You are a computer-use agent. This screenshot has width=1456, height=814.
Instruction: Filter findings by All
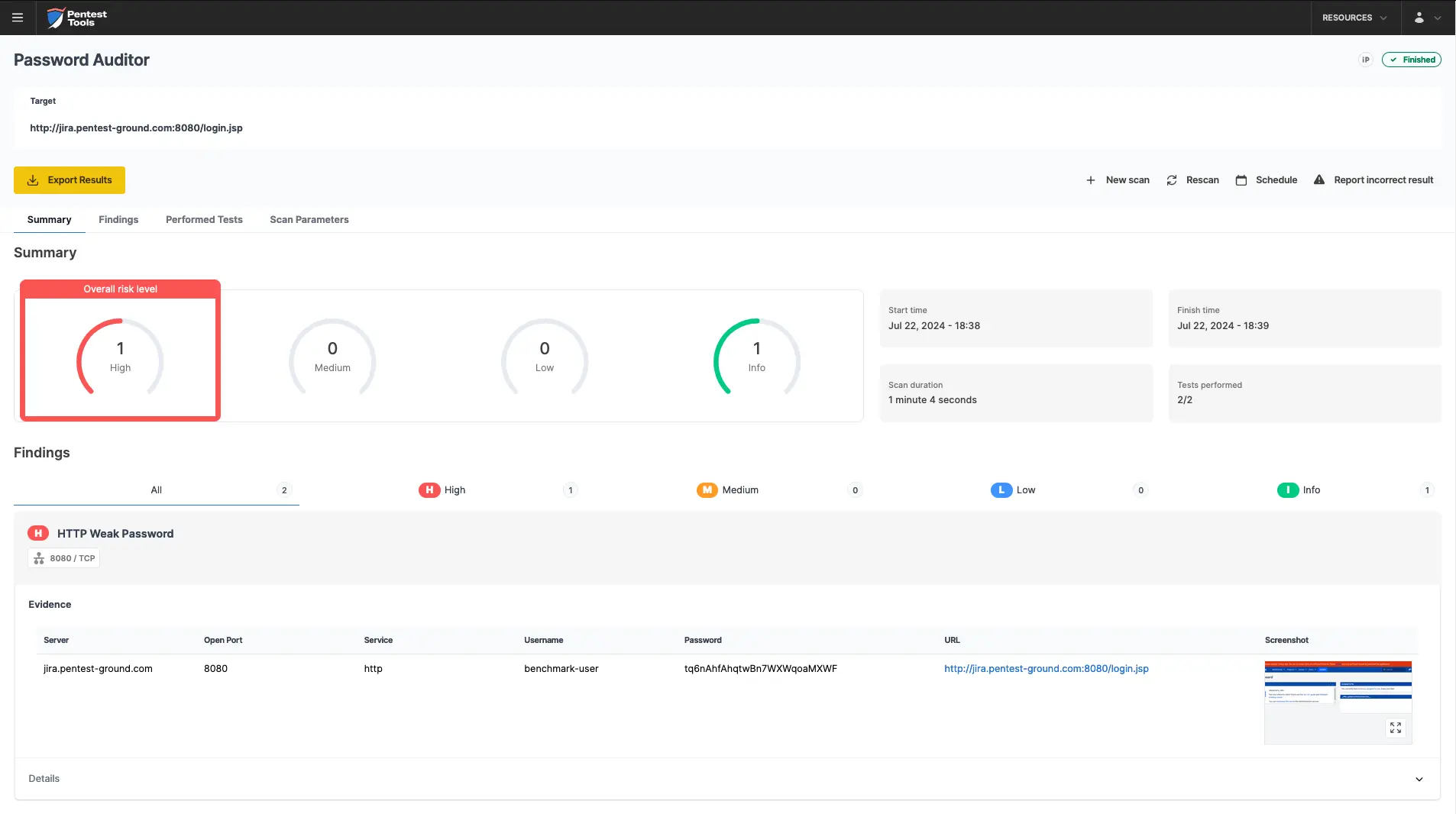[157, 490]
